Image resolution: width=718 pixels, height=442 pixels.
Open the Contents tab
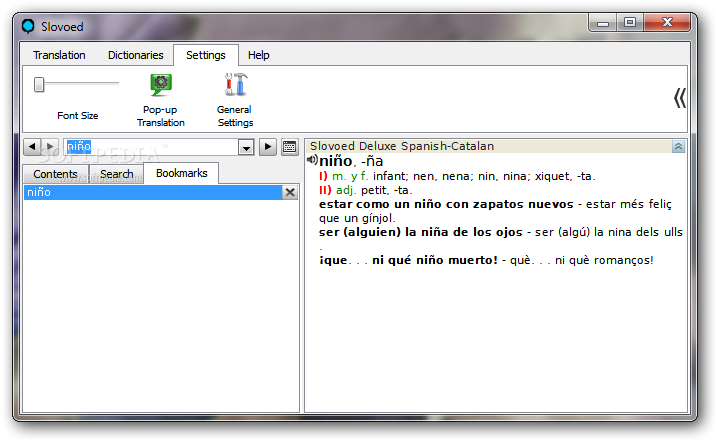55,174
